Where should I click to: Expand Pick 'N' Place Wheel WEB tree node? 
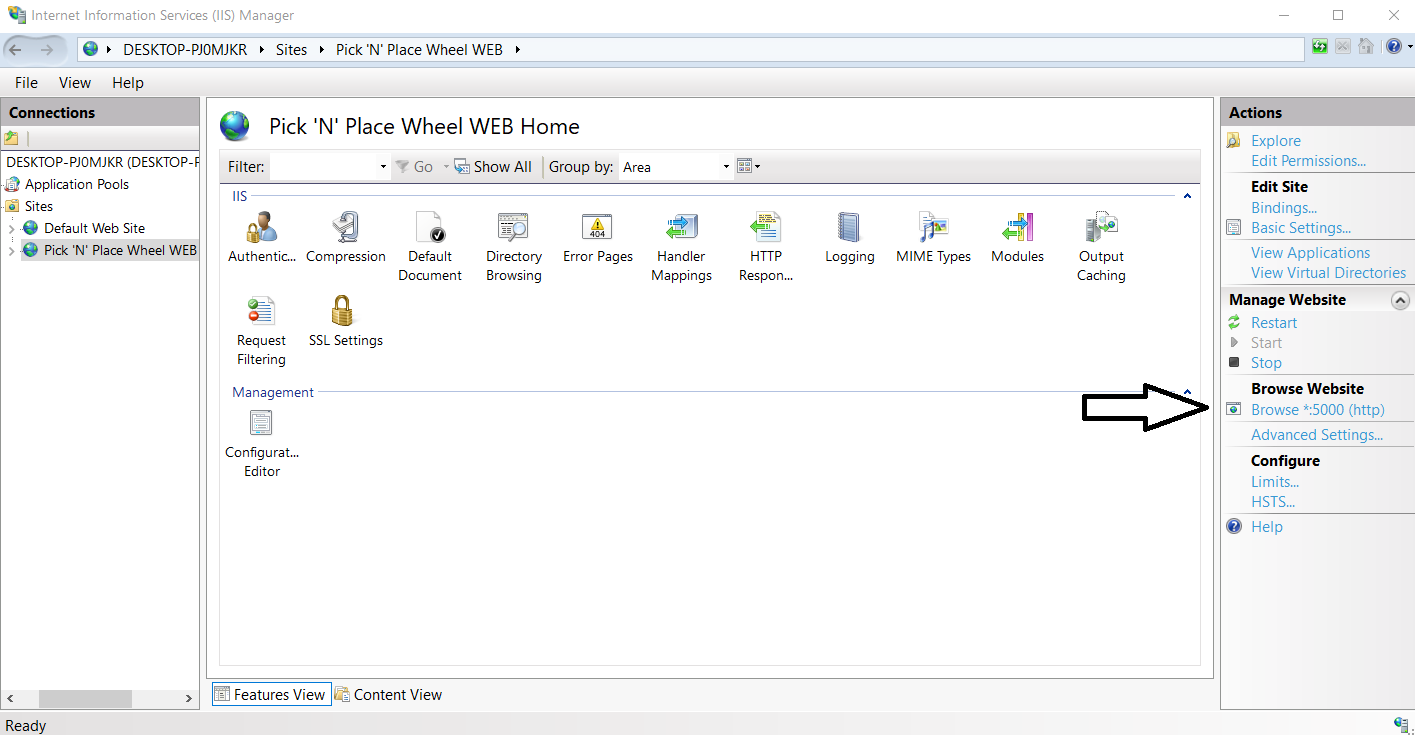tap(11, 251)
